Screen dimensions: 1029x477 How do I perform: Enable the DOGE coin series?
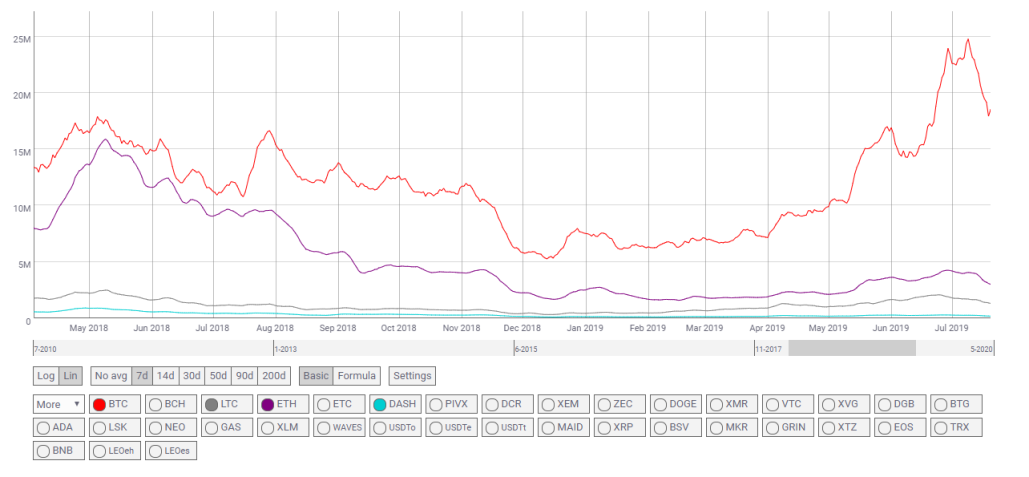[x=675, y=404]
